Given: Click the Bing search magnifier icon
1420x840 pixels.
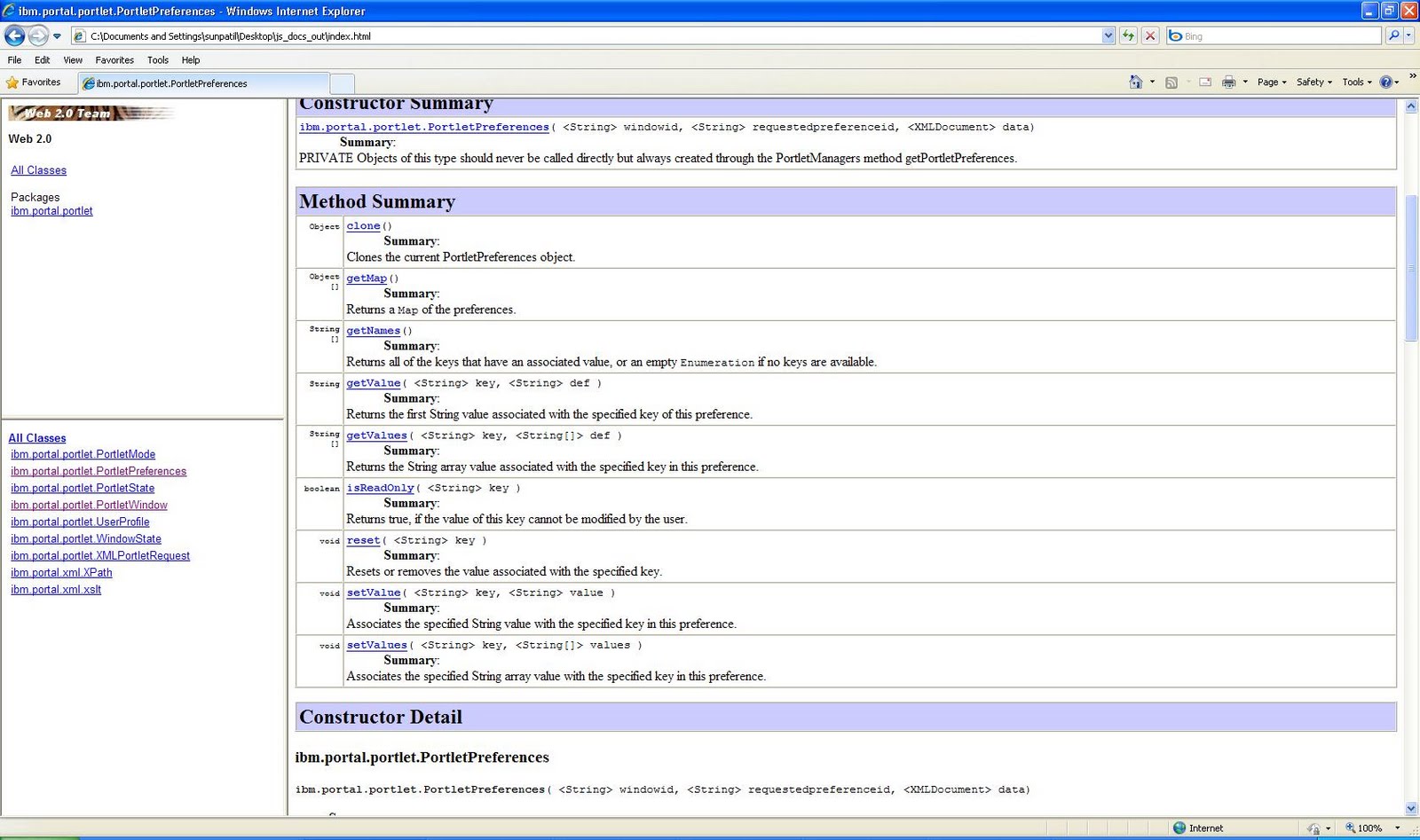Looking at the screenshot, I should pos(1393,35).
